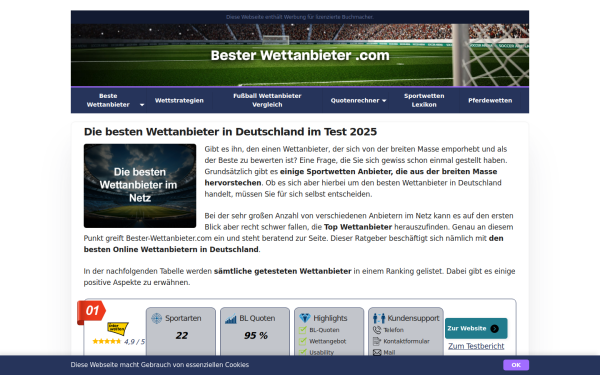Click the essenziellen Cookies notice text
Screen dimensions: 600x375
[x=160, y=365]
